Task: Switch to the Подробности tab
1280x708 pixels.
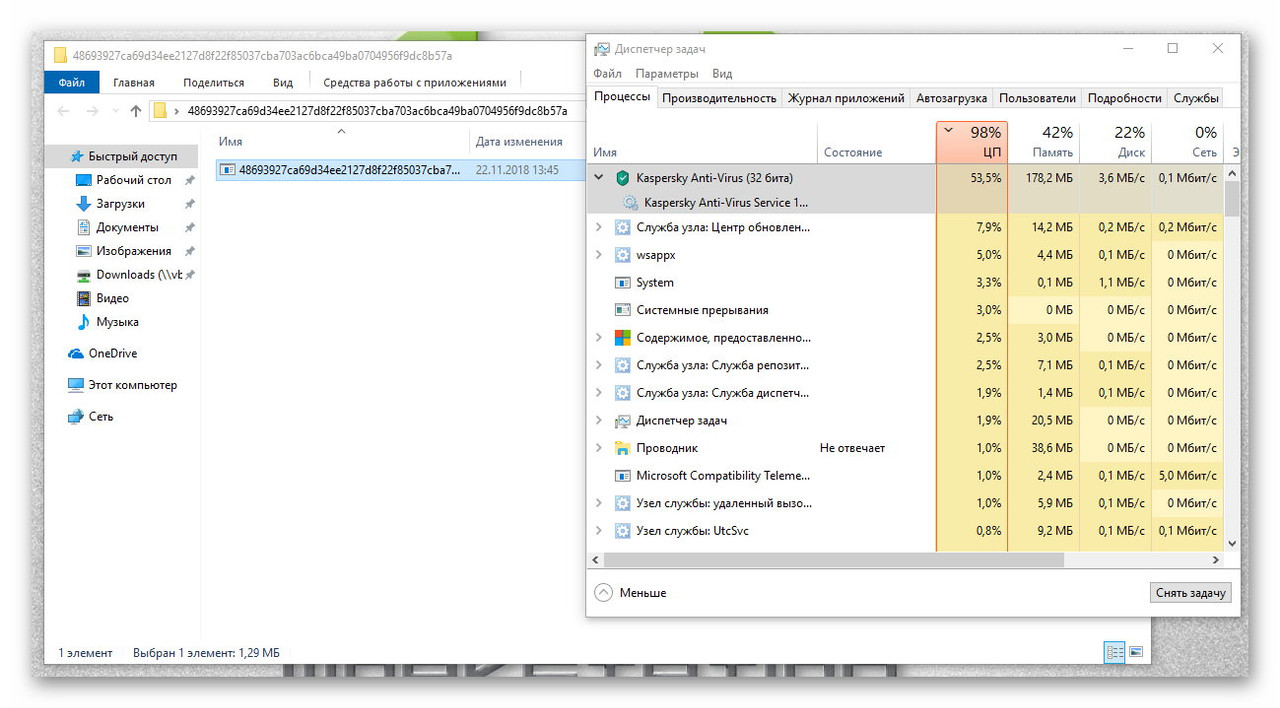Action: (x=1124, y=98)
